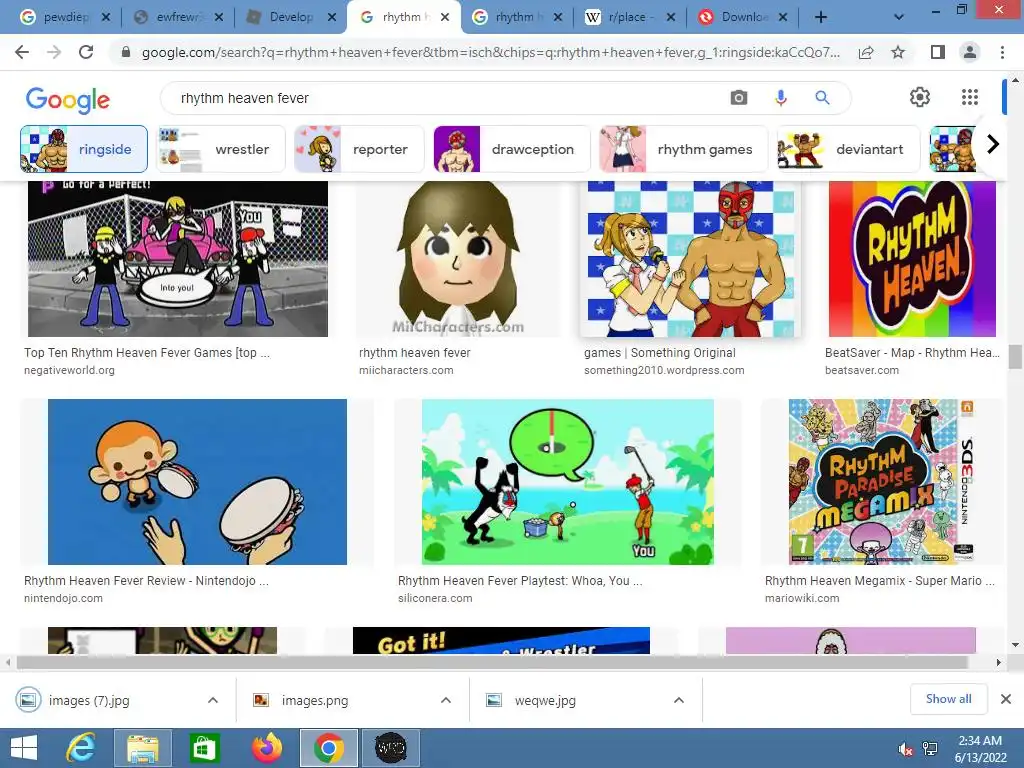The image size is (1024, 768).
Task: Expand options for weqwe.jpg download
Action: pyautogui.click(x=679, y=700)
